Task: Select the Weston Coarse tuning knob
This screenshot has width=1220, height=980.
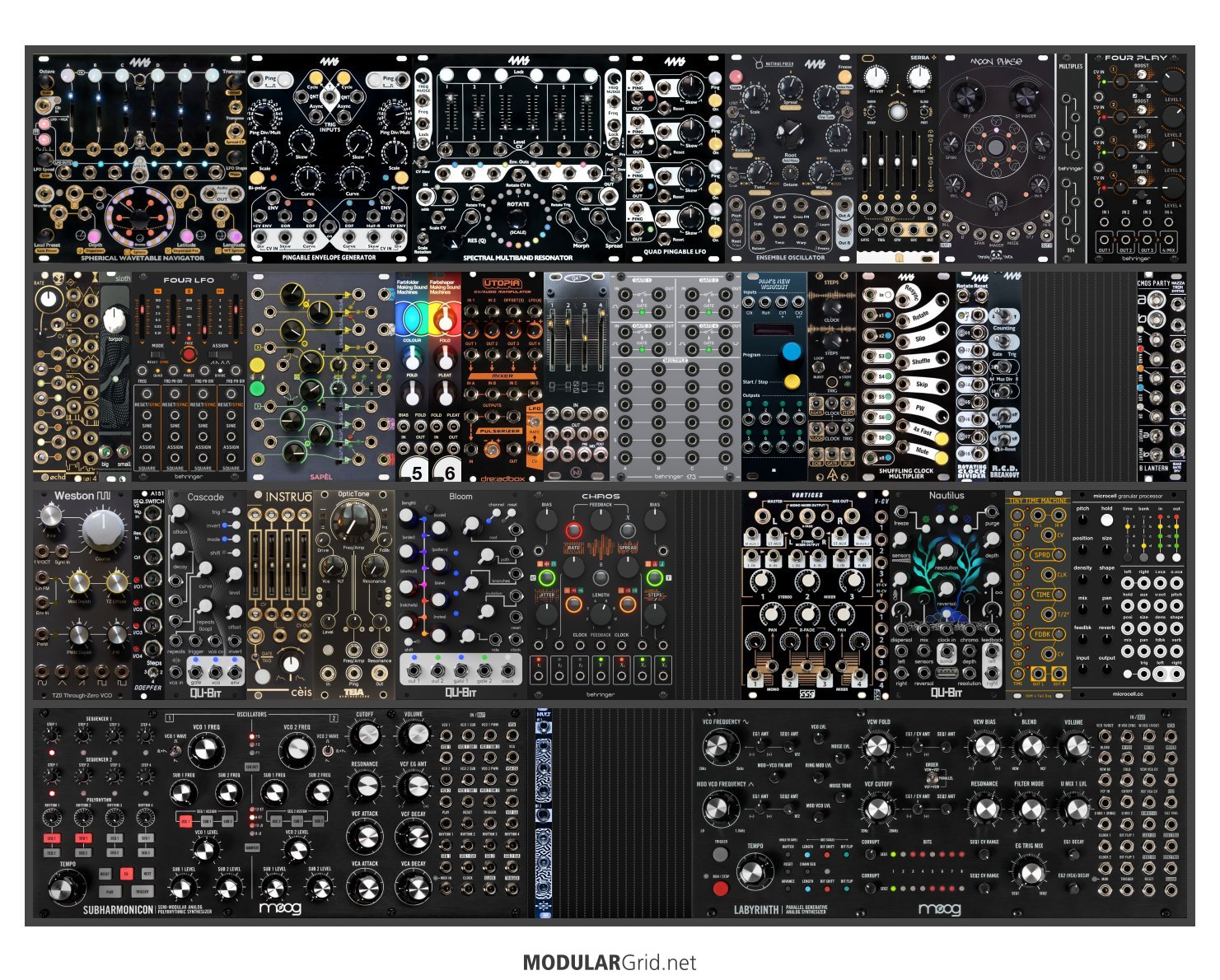Action: click(x=103, y=529)
